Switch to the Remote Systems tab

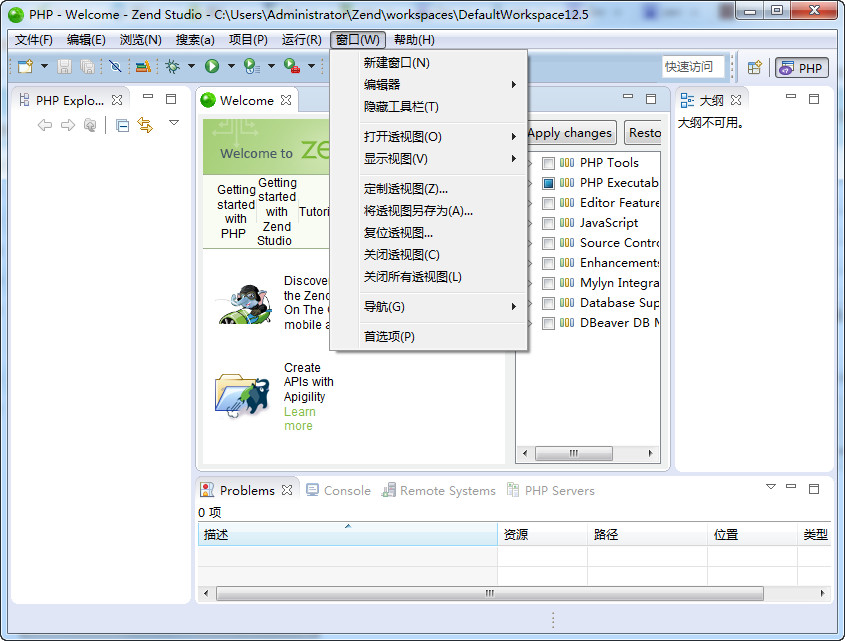[x=438, y=491]
